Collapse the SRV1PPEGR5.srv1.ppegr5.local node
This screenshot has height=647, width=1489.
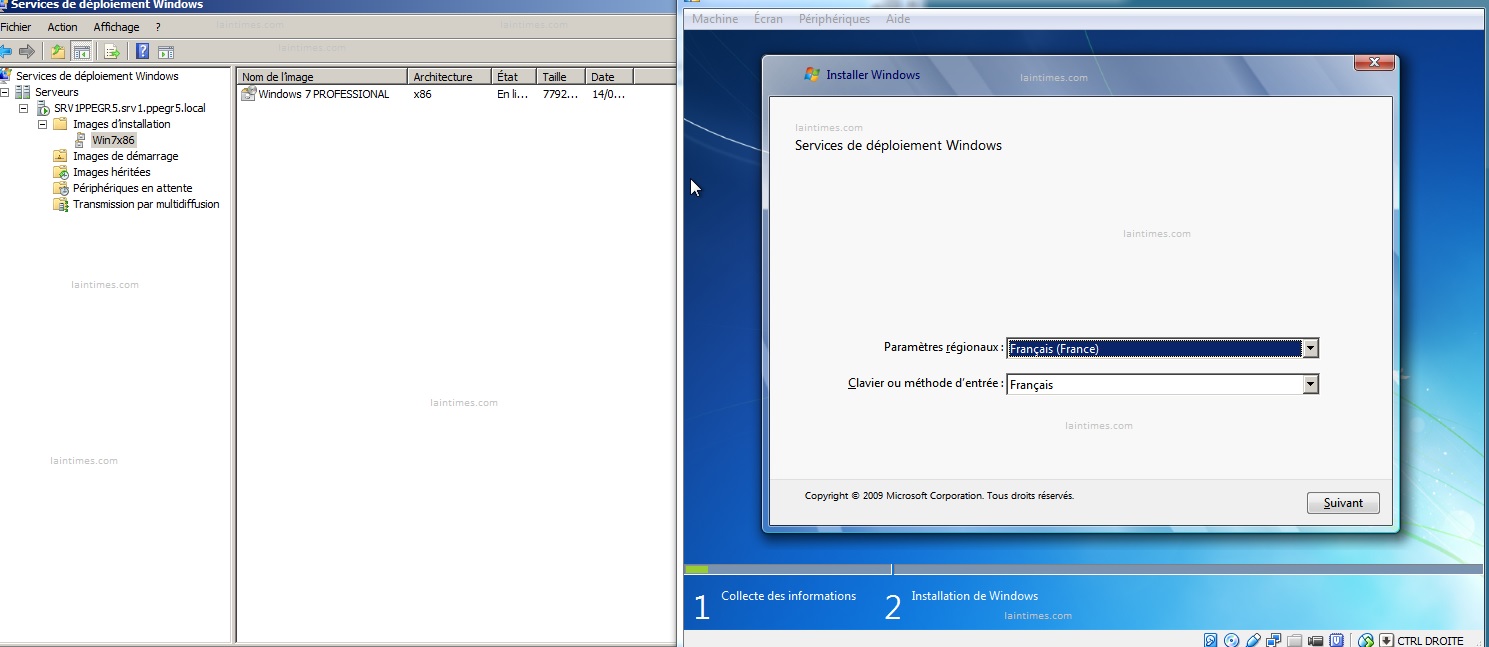pos(23,108)
